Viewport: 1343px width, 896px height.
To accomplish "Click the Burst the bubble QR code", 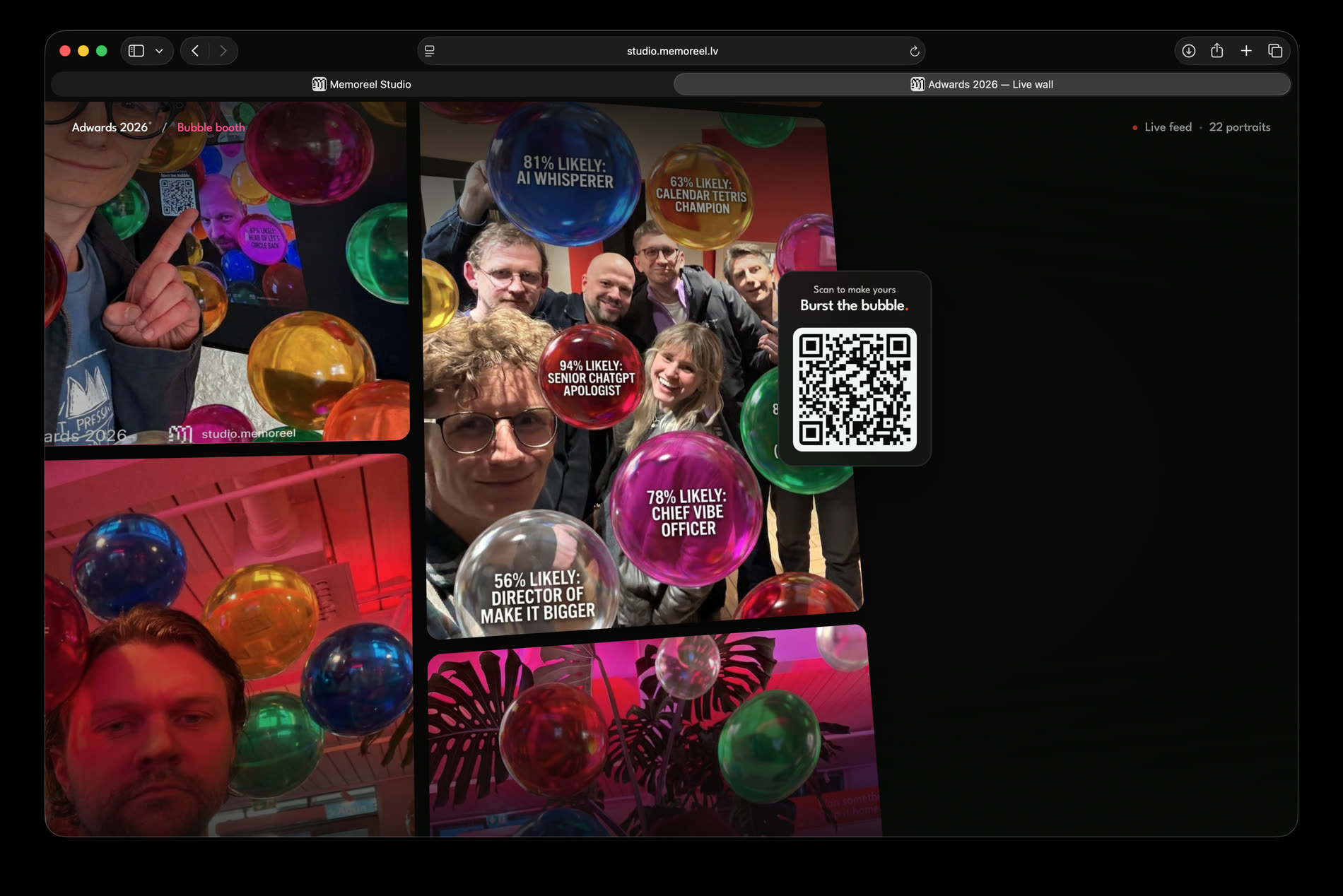I will tap(855, 389).
